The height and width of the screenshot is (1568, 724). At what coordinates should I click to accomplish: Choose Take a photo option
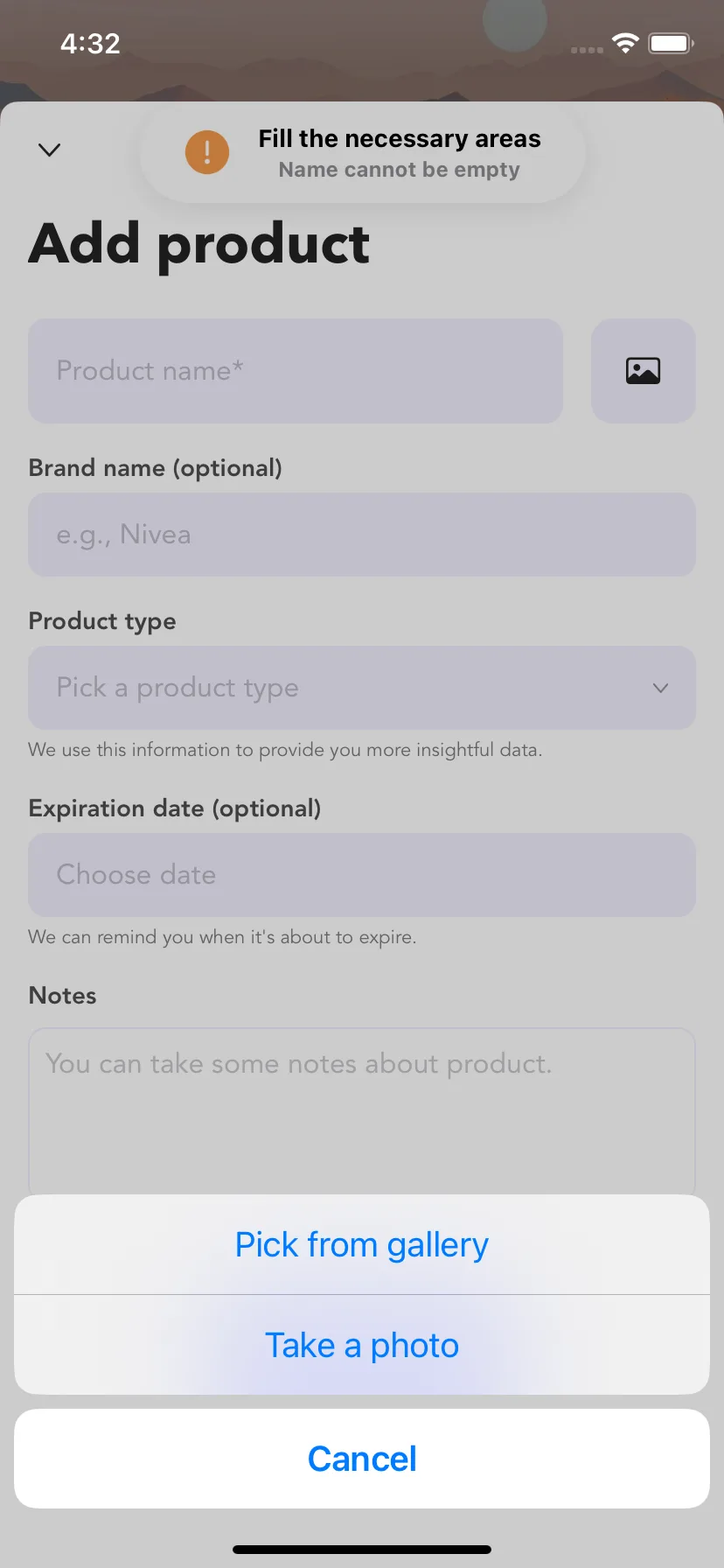click(x=362, y=1345)
